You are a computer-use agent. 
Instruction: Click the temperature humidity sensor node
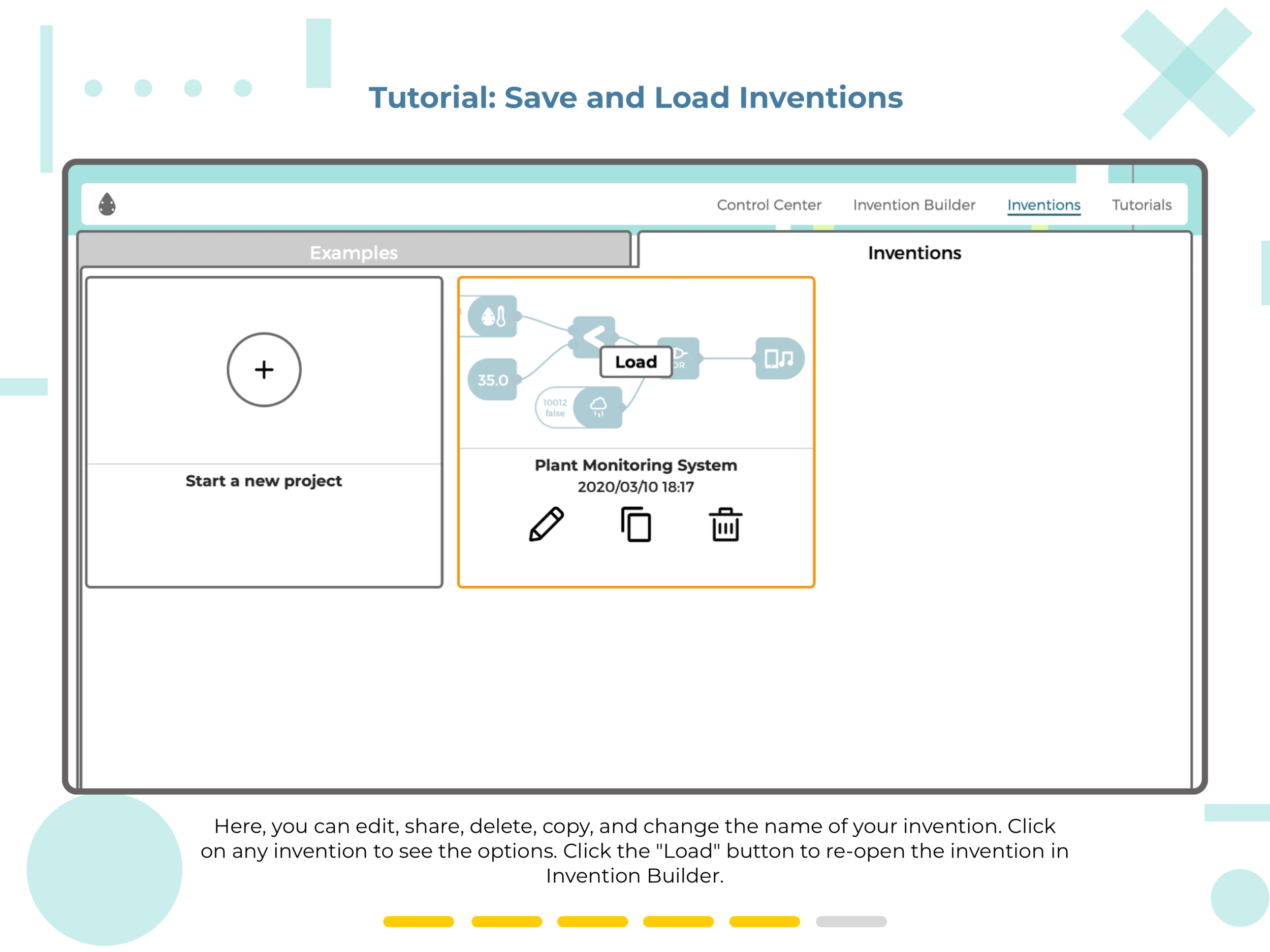493,316
